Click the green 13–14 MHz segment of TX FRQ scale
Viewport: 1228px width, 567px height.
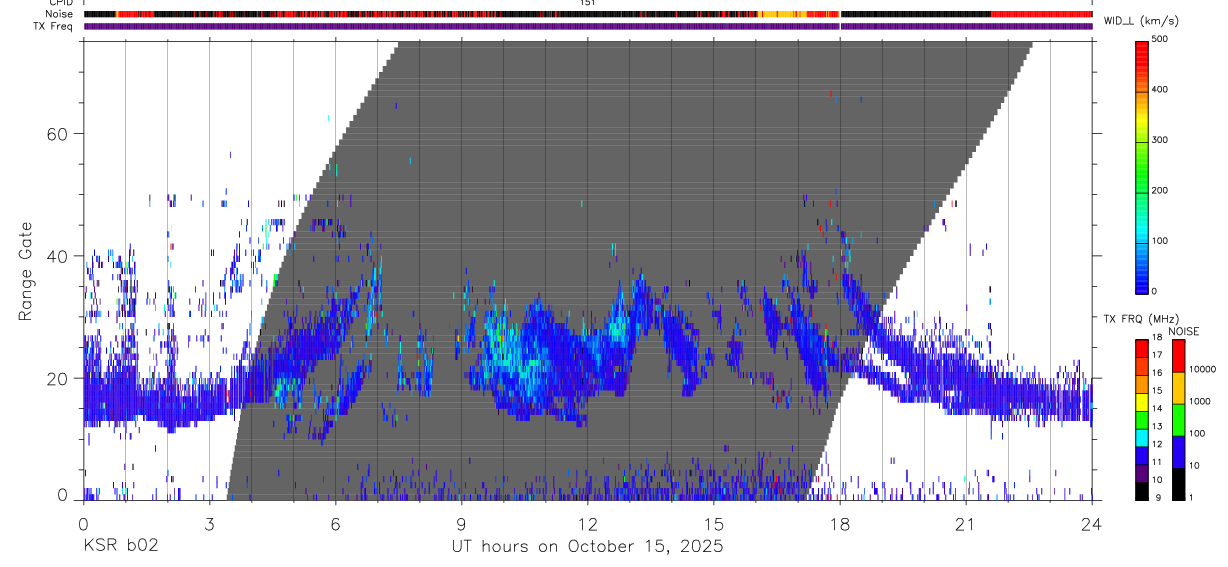click(1143, 419)
